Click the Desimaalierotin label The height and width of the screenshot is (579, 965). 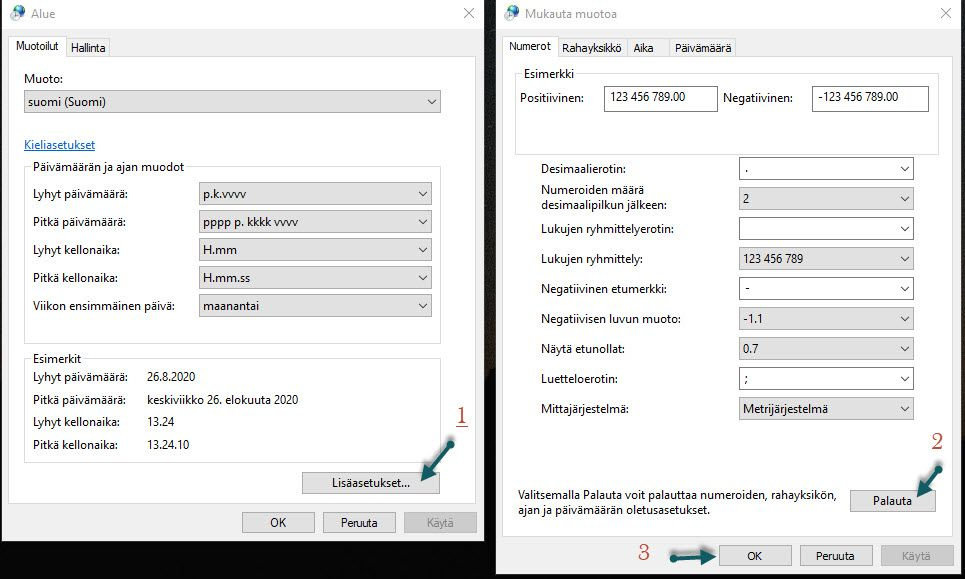tap(583, 169)
